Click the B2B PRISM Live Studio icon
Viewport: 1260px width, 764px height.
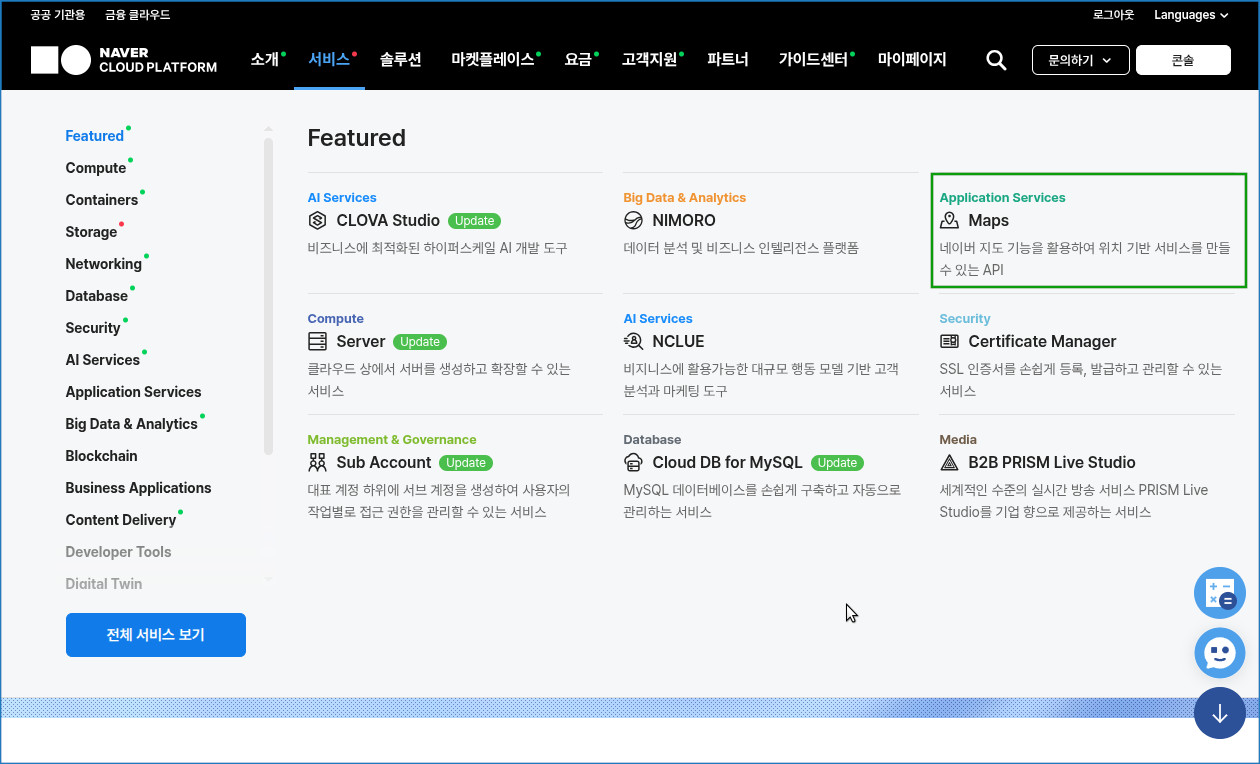tap(949, 462)
